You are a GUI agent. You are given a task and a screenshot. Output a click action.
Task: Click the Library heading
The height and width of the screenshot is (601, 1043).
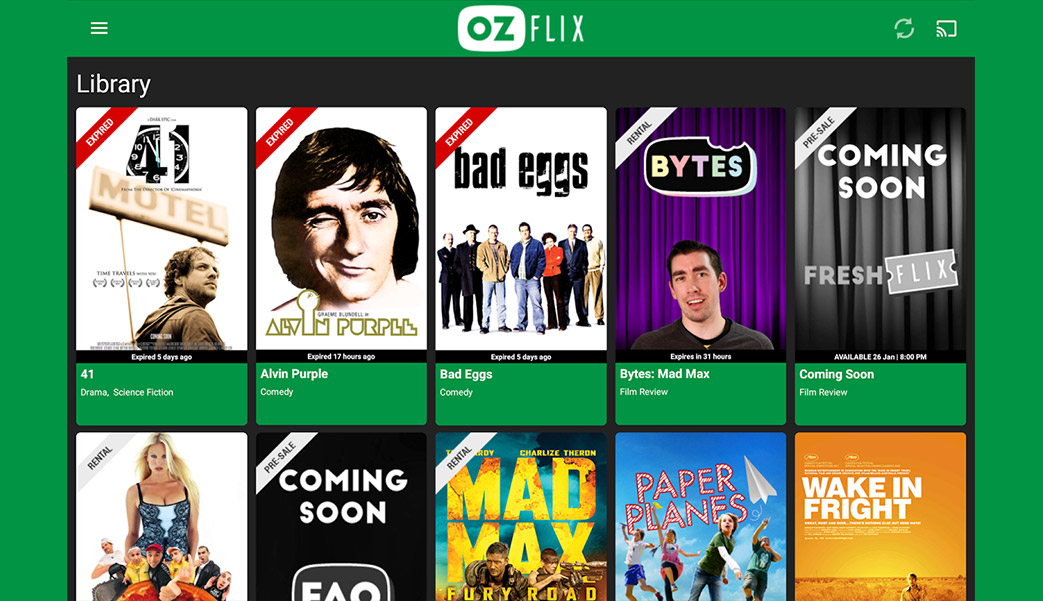coord(113,84)
